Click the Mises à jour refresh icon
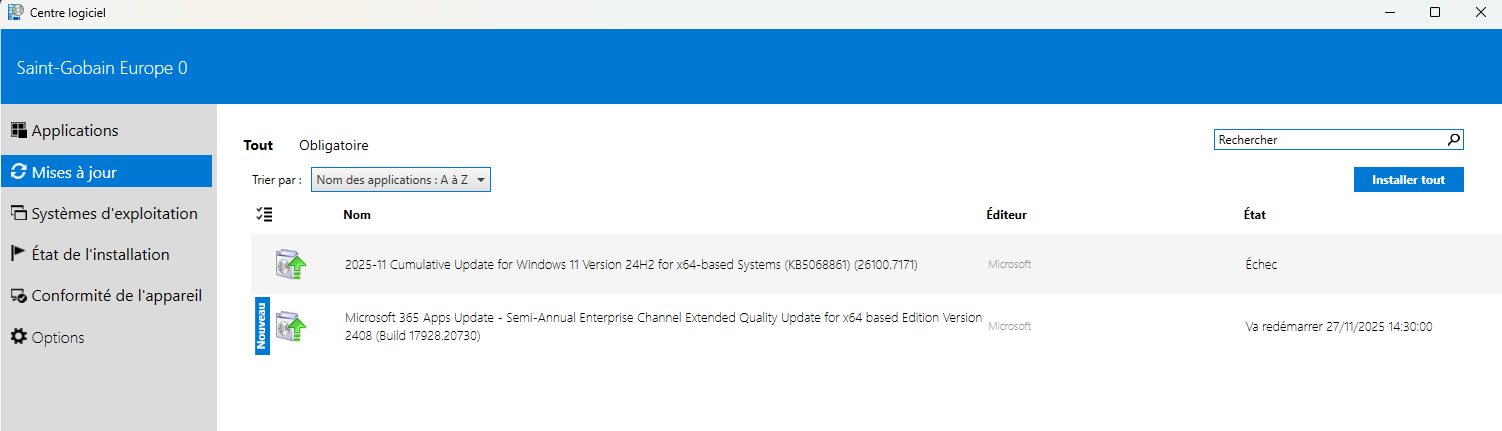The width and height of the screenshot is (1502, 431). (x=18, y=172)
